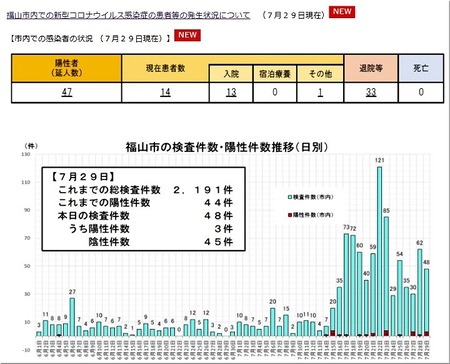Click the bar labeled 85
Screen dimensions: 450x364
[x=386, y=276]
